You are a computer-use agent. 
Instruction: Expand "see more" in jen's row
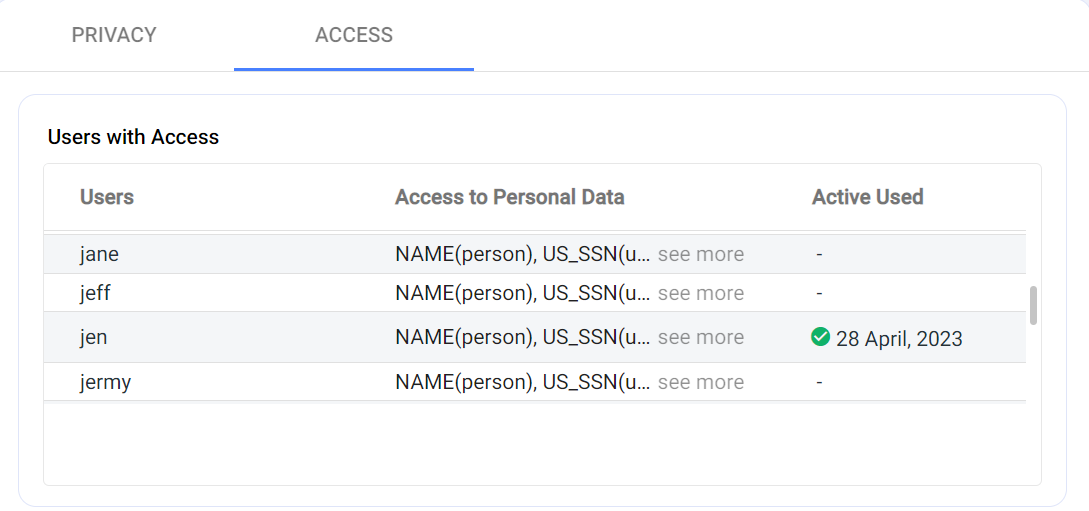pyautogui.click(x=700, y=338)
